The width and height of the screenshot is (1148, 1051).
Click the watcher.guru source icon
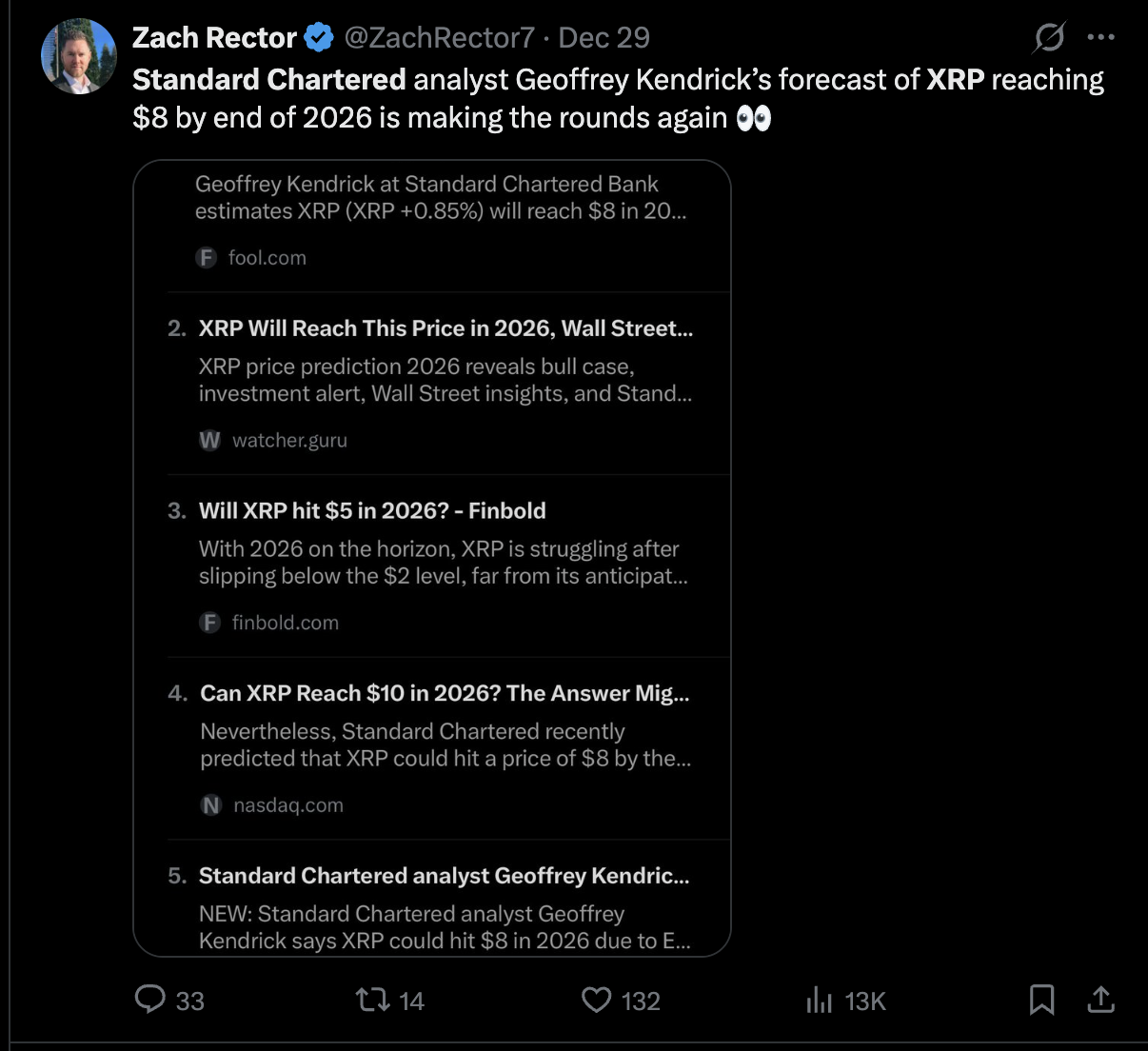coord(209,440)
